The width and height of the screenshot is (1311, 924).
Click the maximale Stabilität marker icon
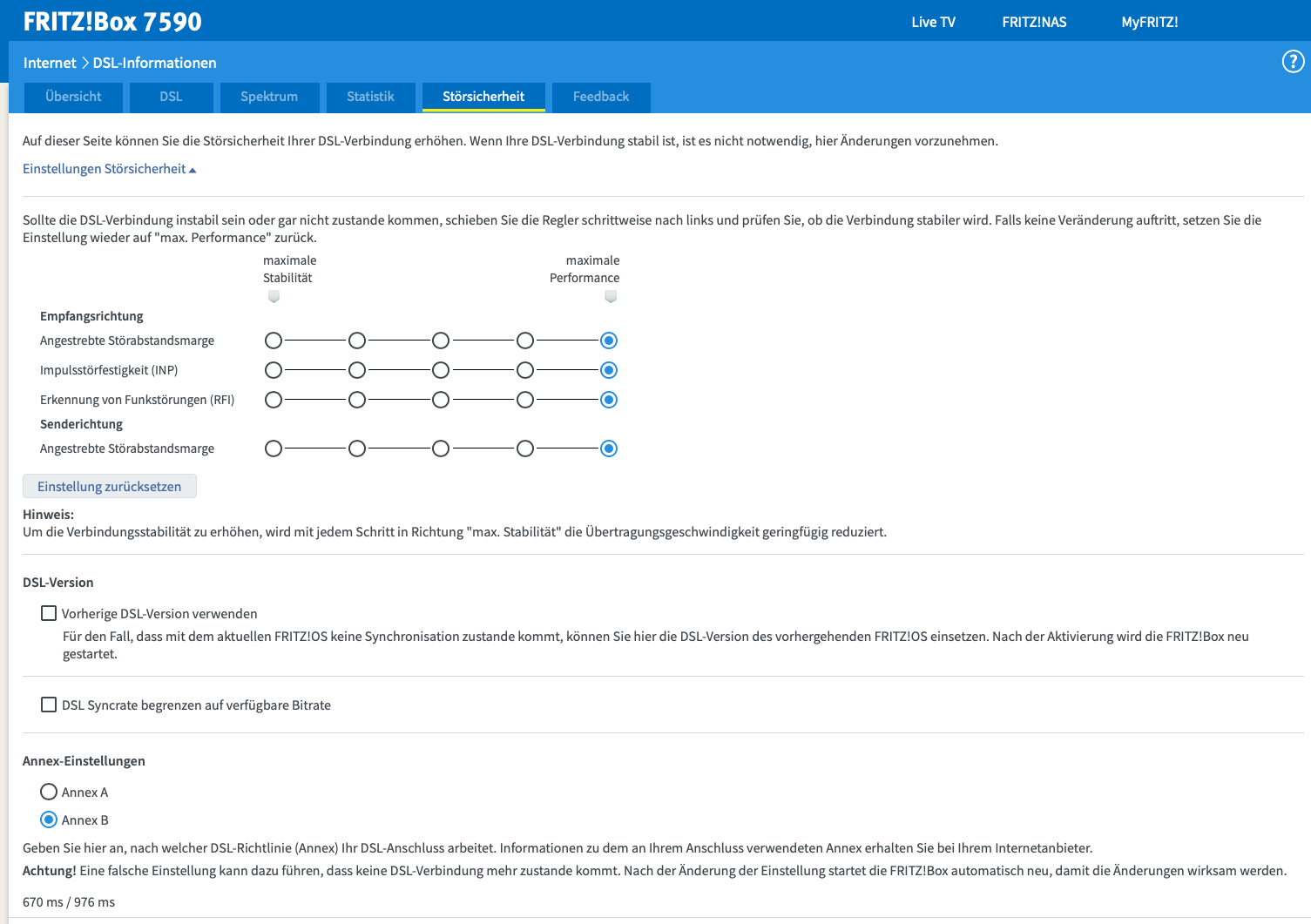[274, 297]
